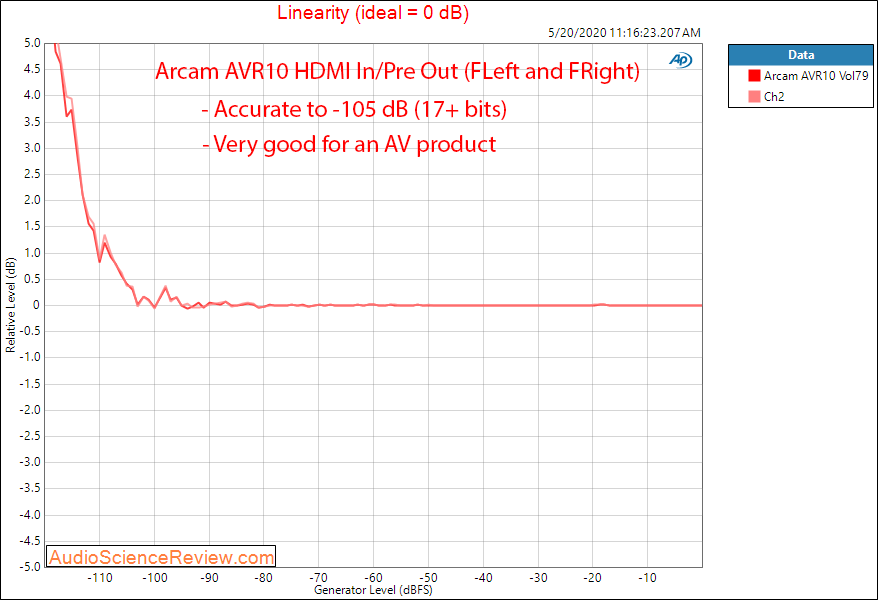Click the Accurate to -105 dB annotation
Image resolution: width=878 pixels, height=600 pixels.
pos(354,109)
